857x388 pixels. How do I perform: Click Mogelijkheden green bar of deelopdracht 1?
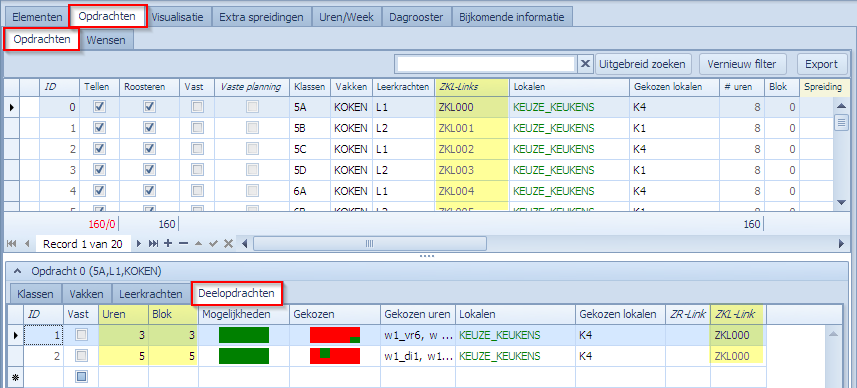point(244,335)
